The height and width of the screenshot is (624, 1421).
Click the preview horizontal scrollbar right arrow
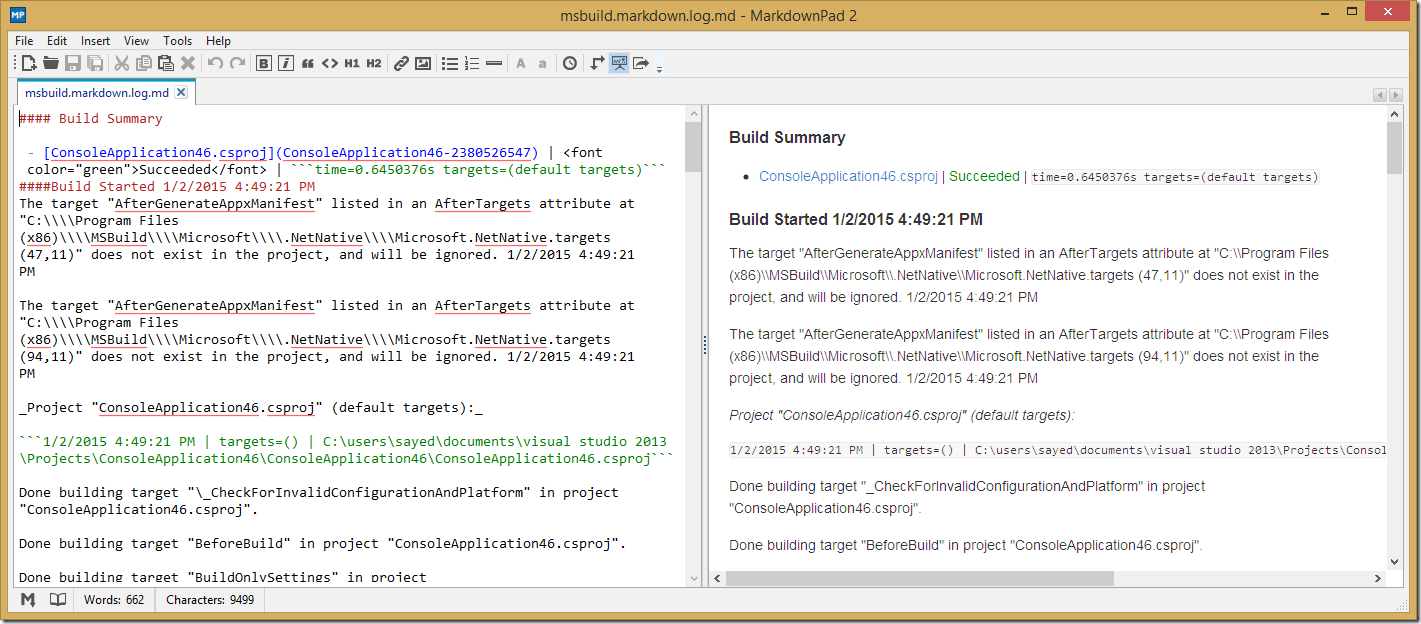(1378, 578)
